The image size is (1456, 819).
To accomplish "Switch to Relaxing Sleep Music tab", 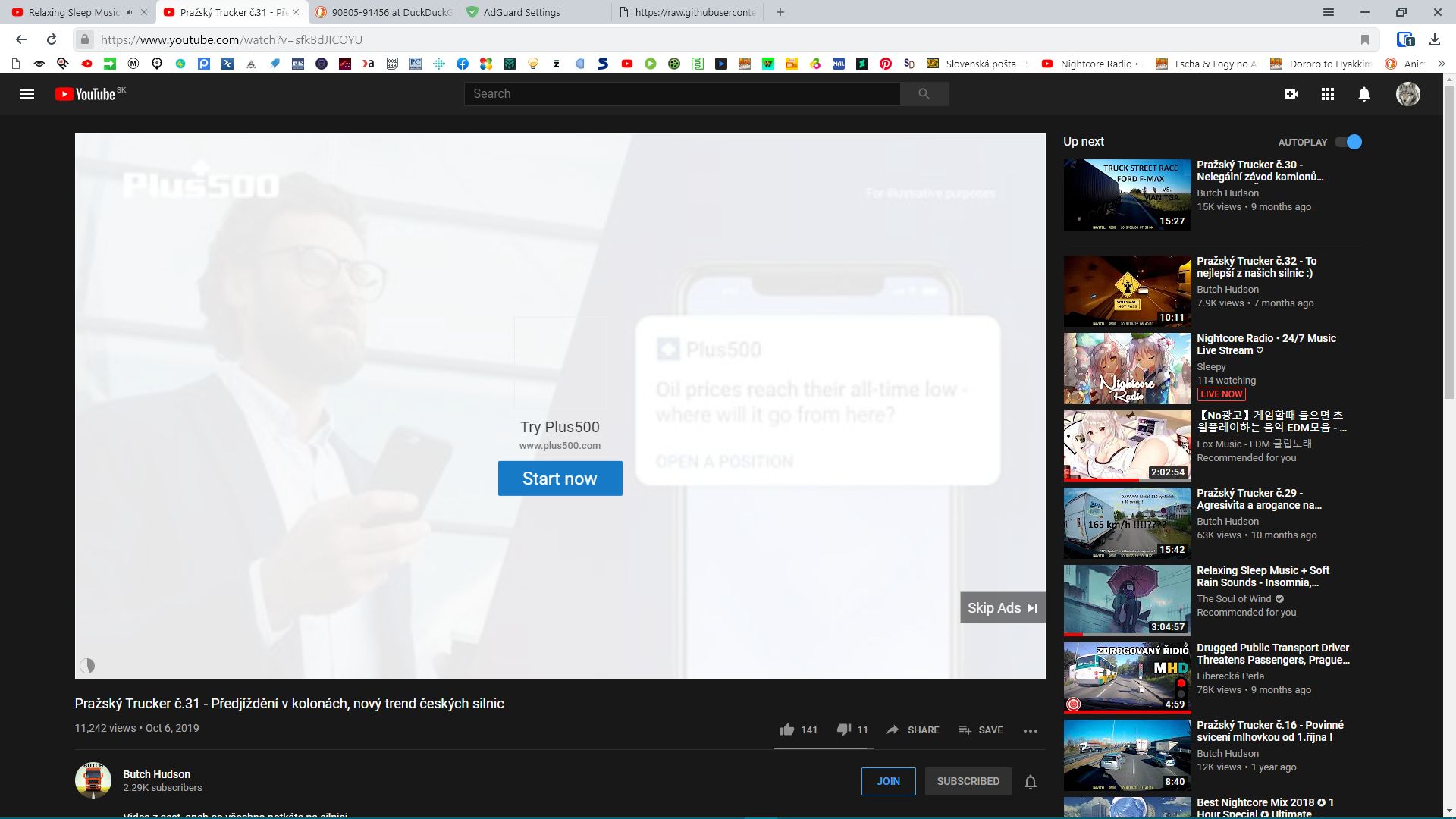I will click(74, 12).
